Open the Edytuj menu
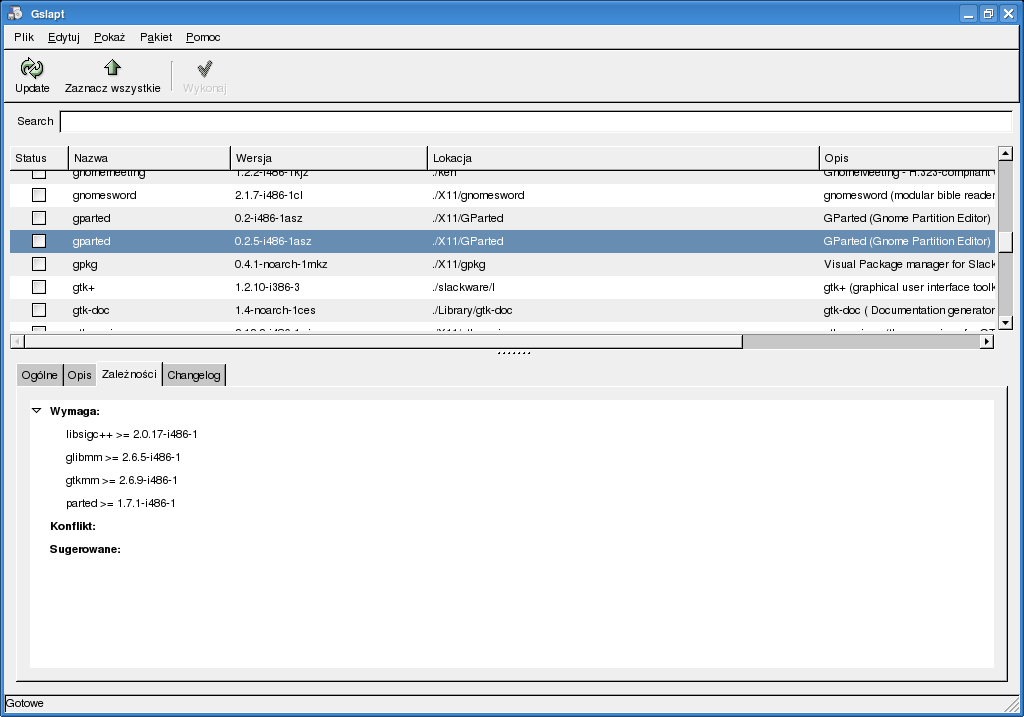This screenshot has height=717, width=1024. click(x=63, y=37)
